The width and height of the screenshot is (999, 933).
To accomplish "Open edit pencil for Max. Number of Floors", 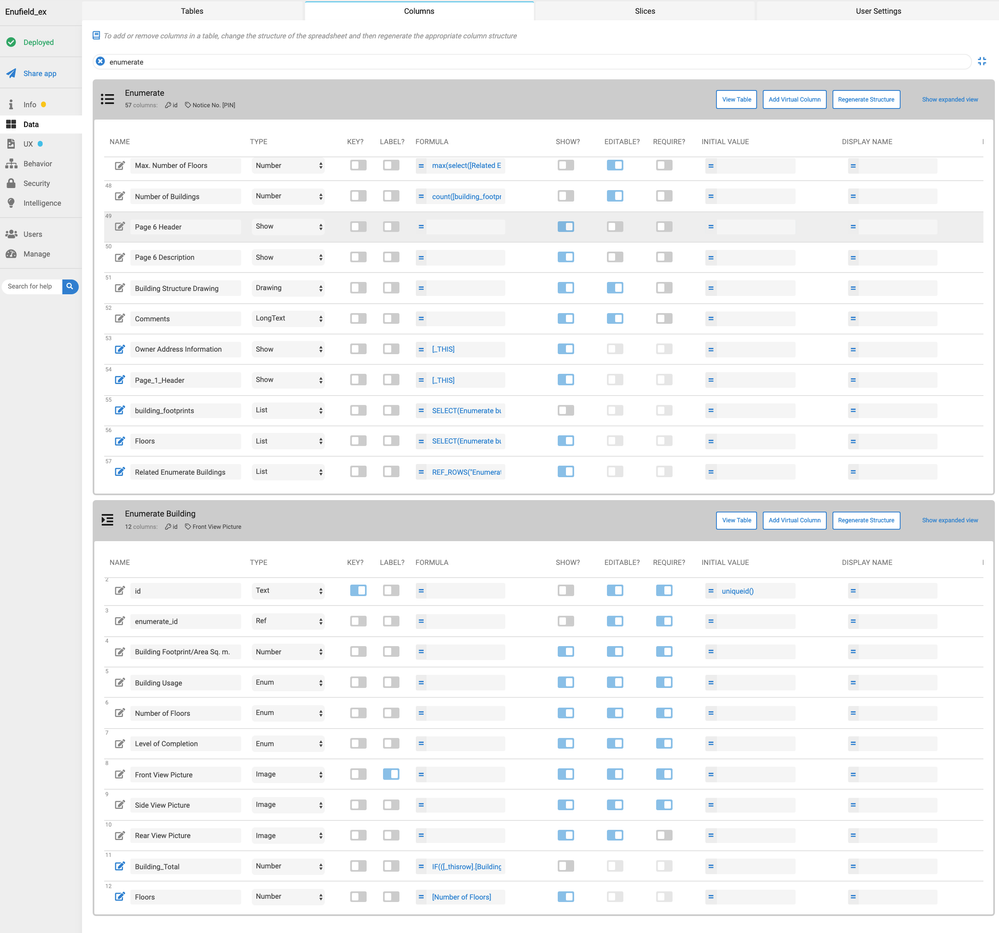I will tap(119, 166).
